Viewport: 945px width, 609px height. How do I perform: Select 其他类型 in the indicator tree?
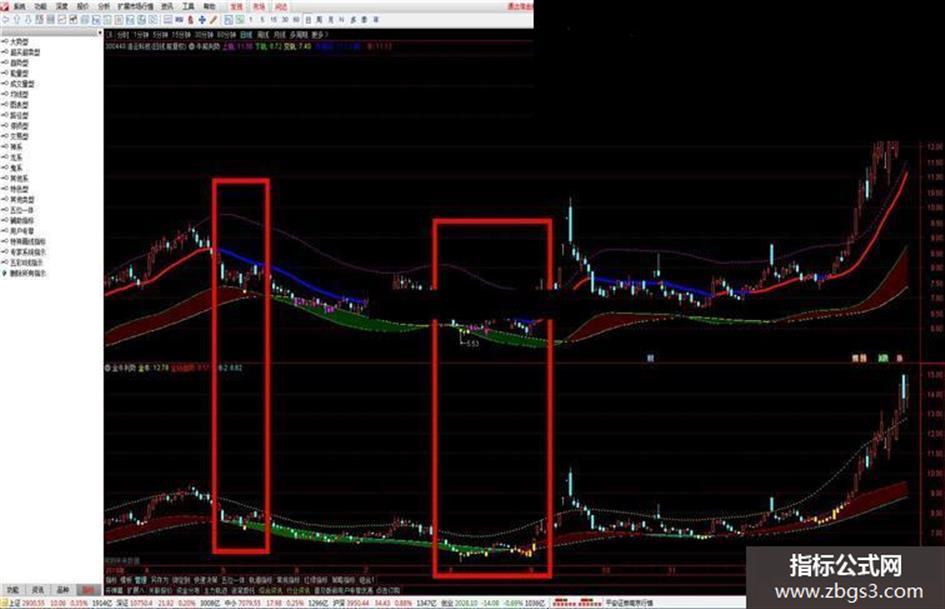22,199
